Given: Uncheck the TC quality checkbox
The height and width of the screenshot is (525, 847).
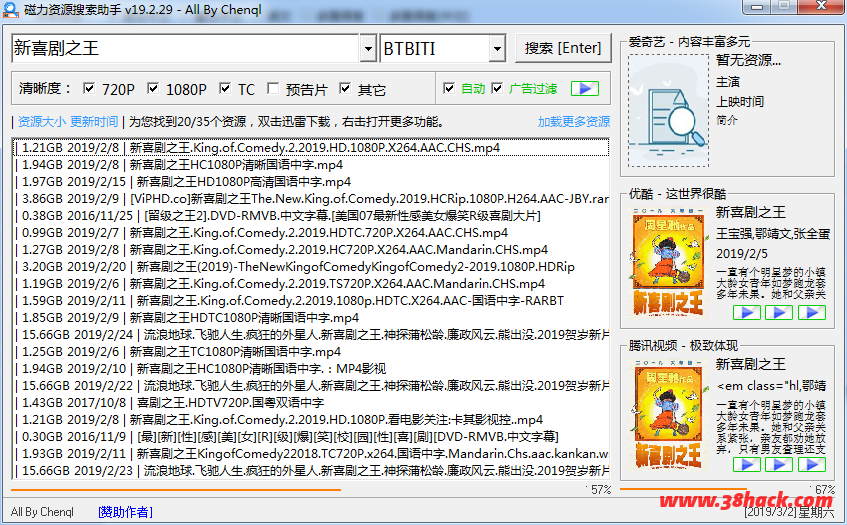Looking at the screenshot, I should 225,88.
